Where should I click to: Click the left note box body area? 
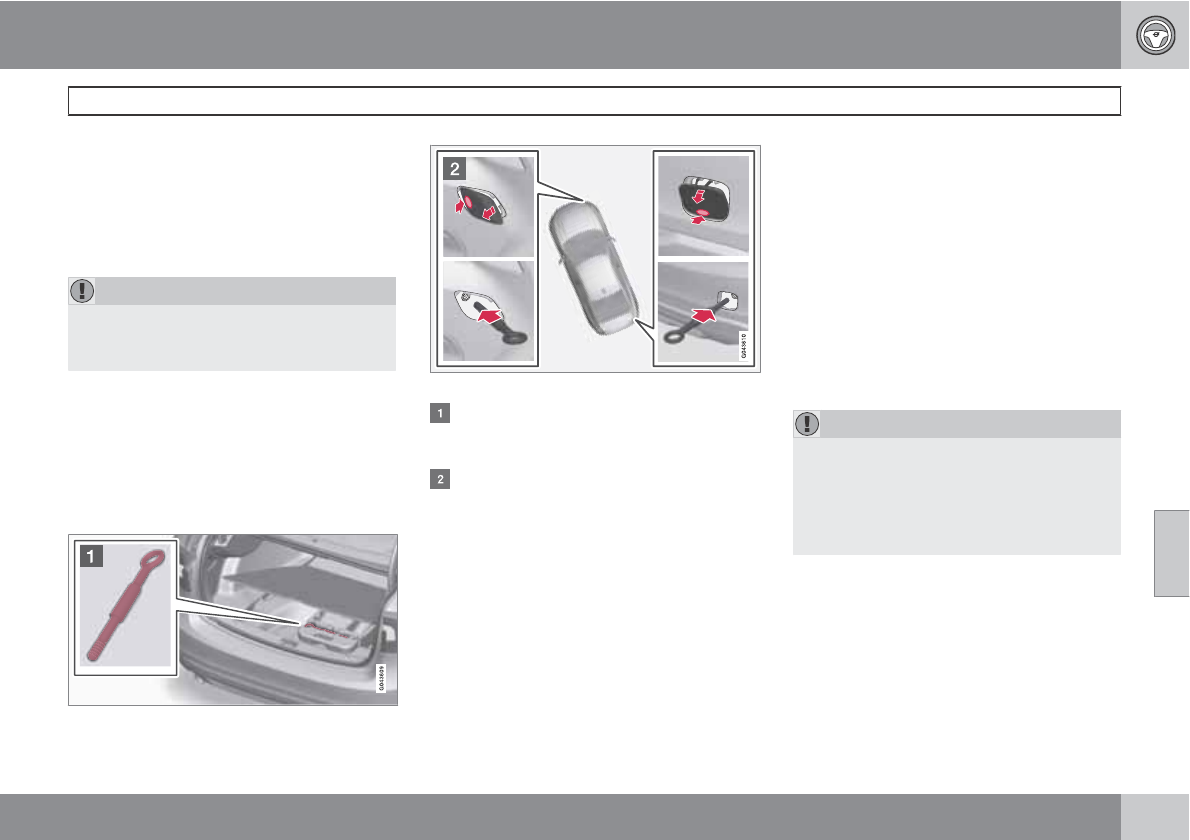pos(232,338)
